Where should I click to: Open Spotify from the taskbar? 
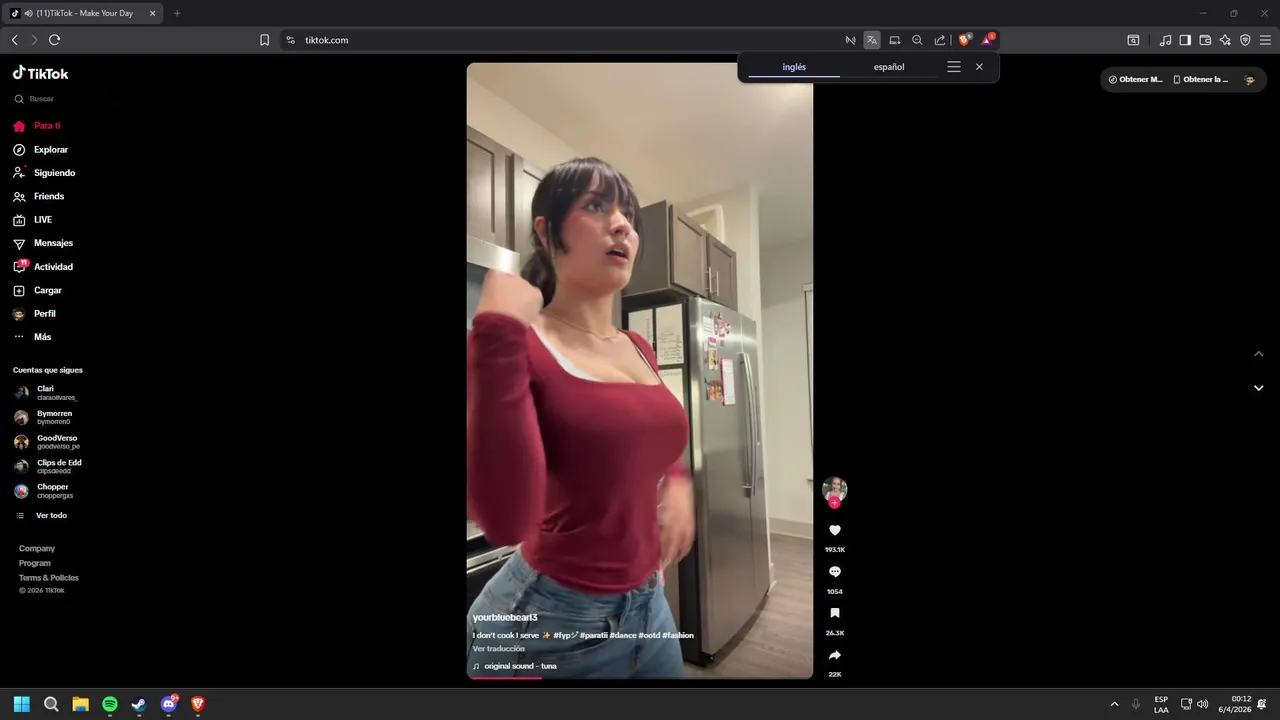[110, 704]
